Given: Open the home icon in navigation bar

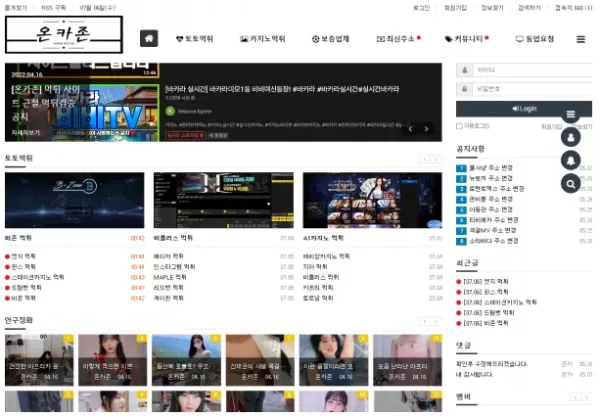Looking at the screenshot, I should coord(149,39).
